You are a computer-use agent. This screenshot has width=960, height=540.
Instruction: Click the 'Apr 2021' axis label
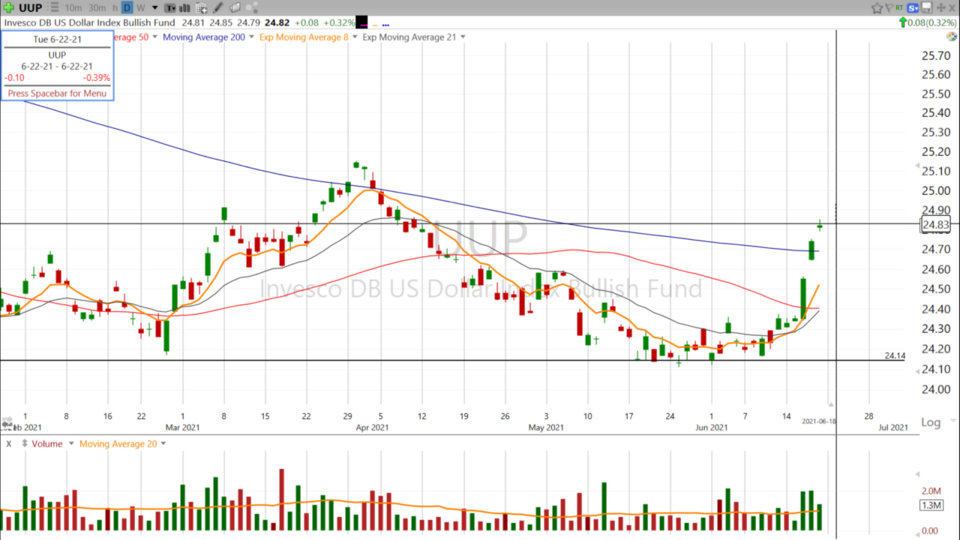click(x=372, y=427)
